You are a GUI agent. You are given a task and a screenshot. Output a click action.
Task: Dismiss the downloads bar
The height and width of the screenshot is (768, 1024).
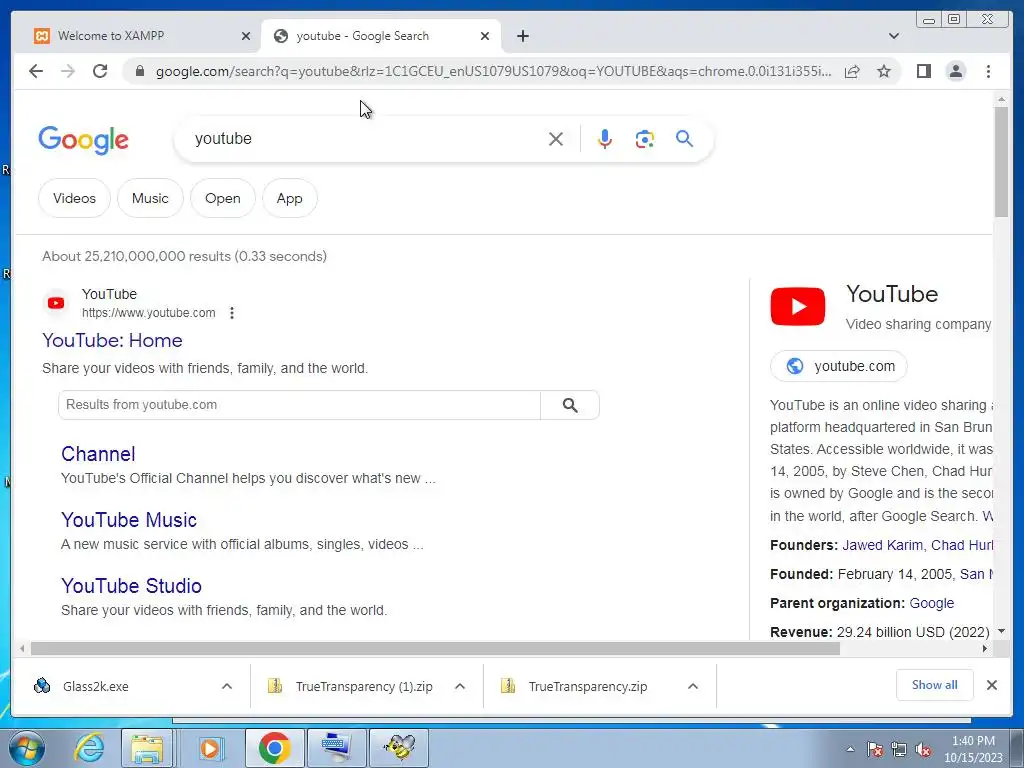tap(991, 685)
